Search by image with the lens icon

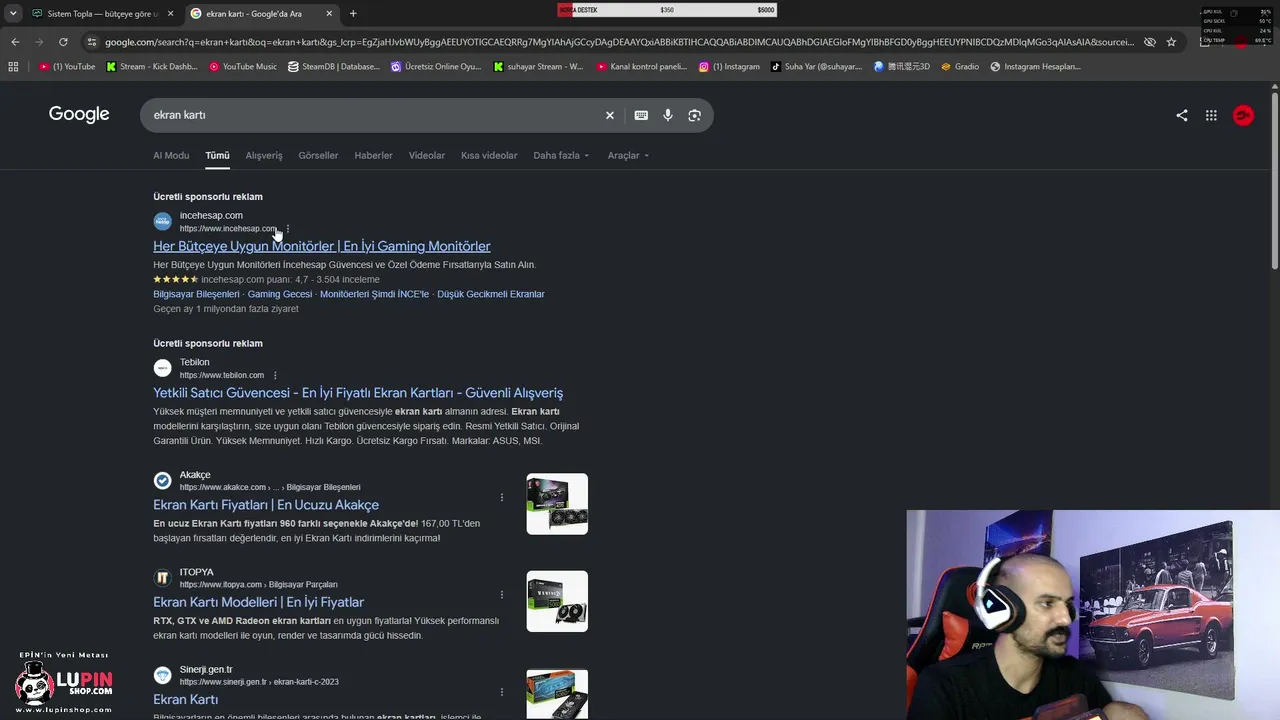695,115
